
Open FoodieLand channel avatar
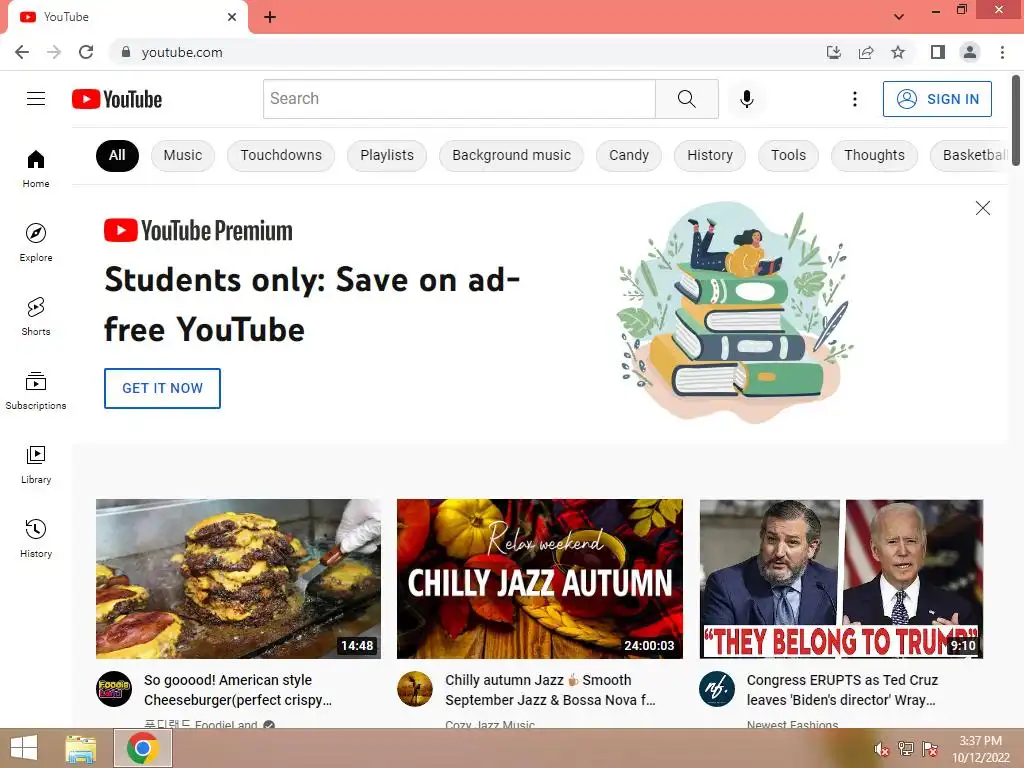[x=114, y=689]
